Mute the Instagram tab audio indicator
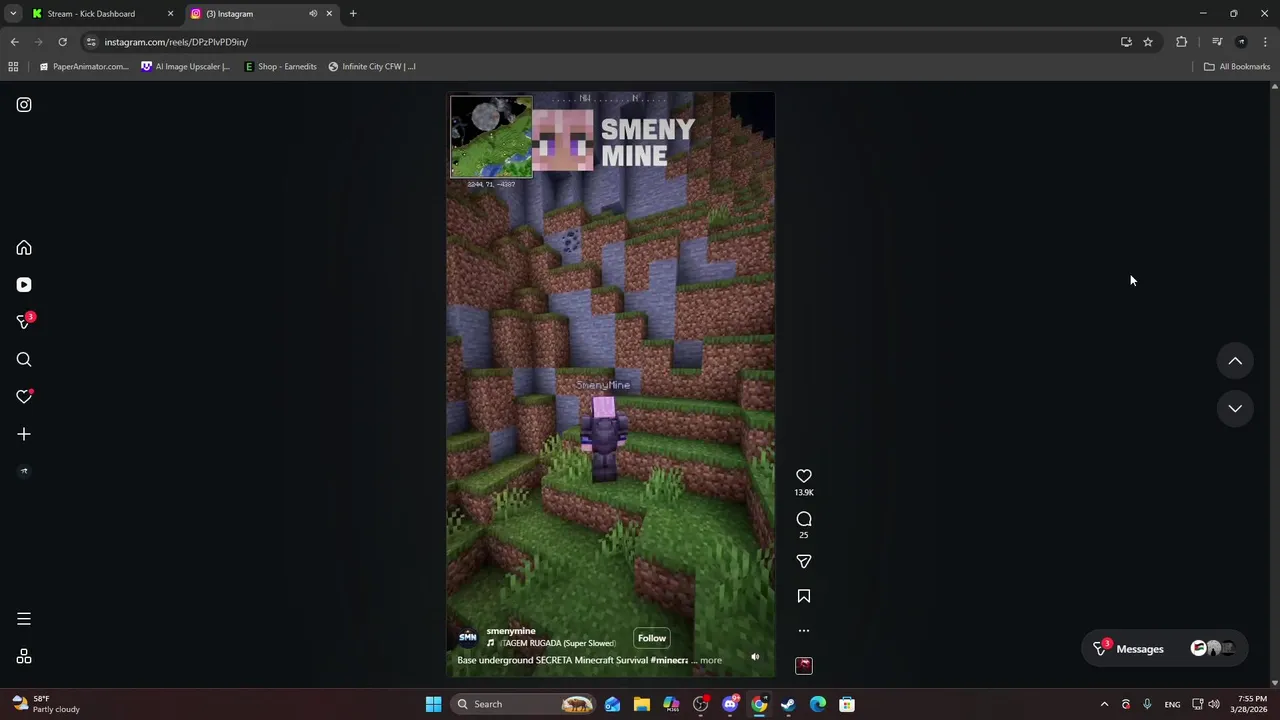The height and width of the screenshot is (720, 1280). point(313,14)
